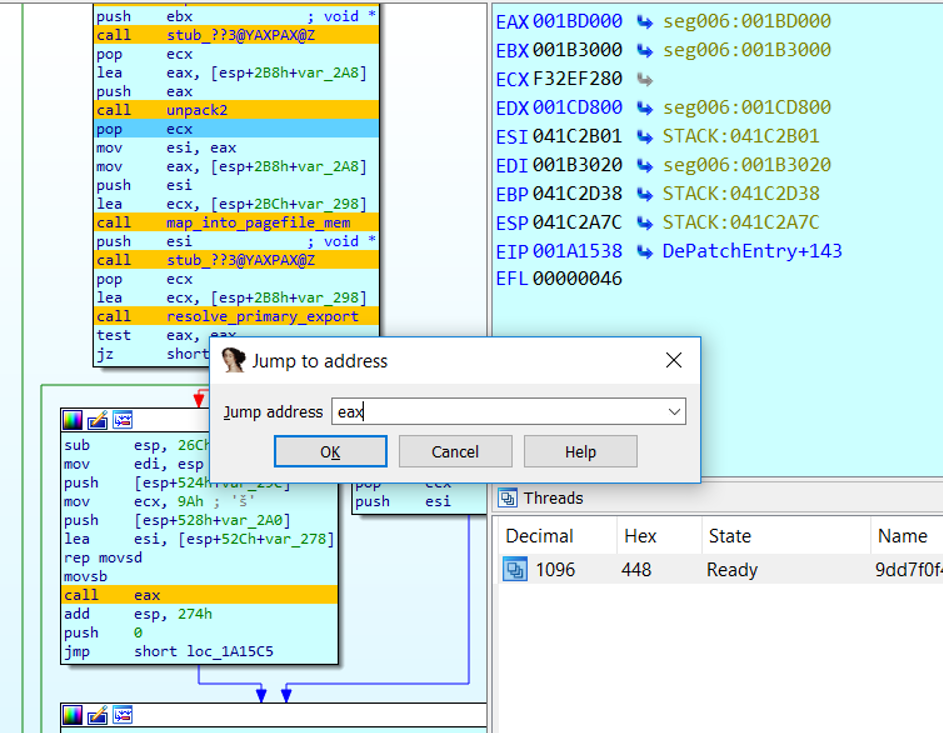Select ESI value 041C2B01

[577, 136]
